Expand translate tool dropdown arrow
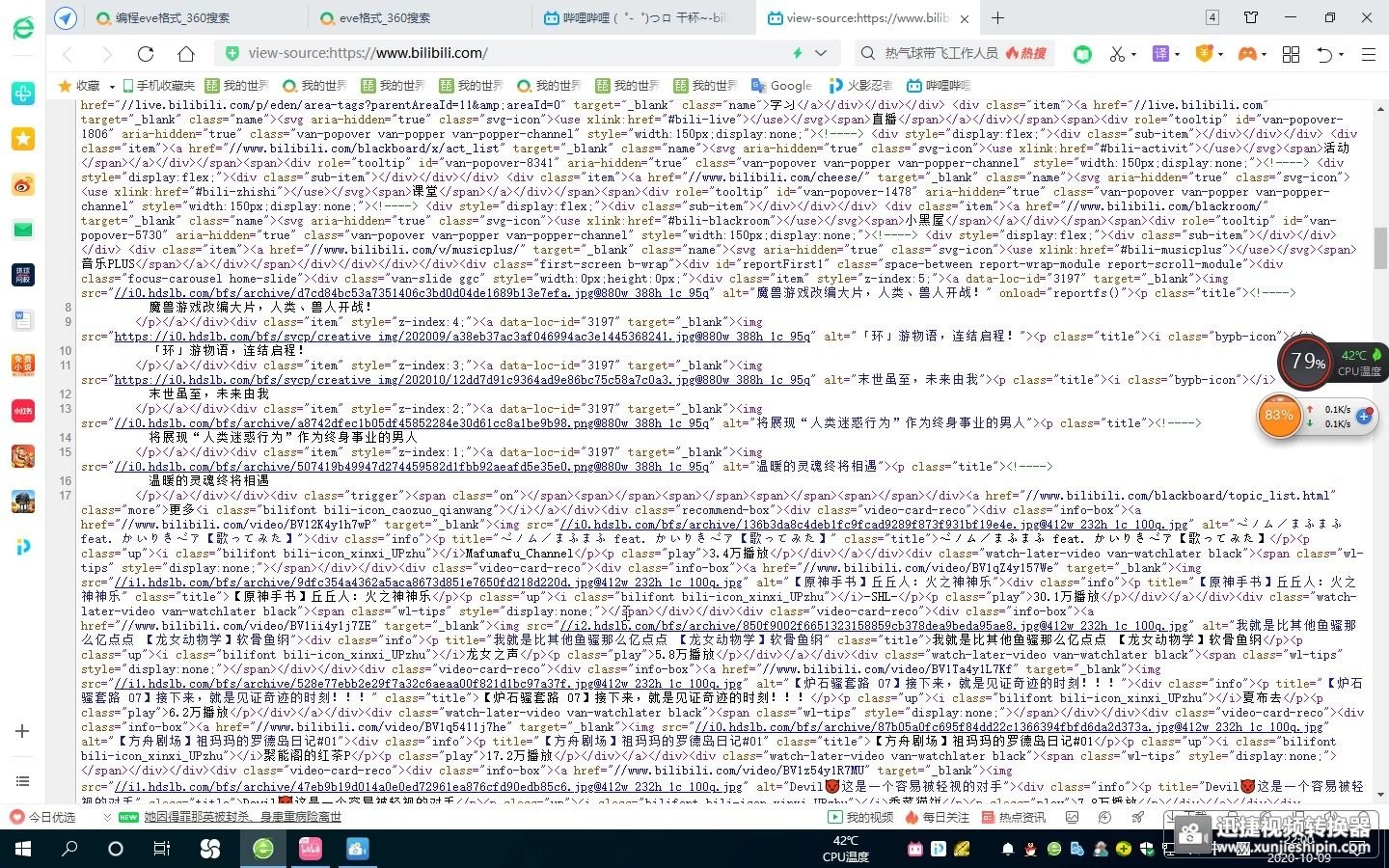Screen dimensions: 1389x868 (x=1179, y=54)
